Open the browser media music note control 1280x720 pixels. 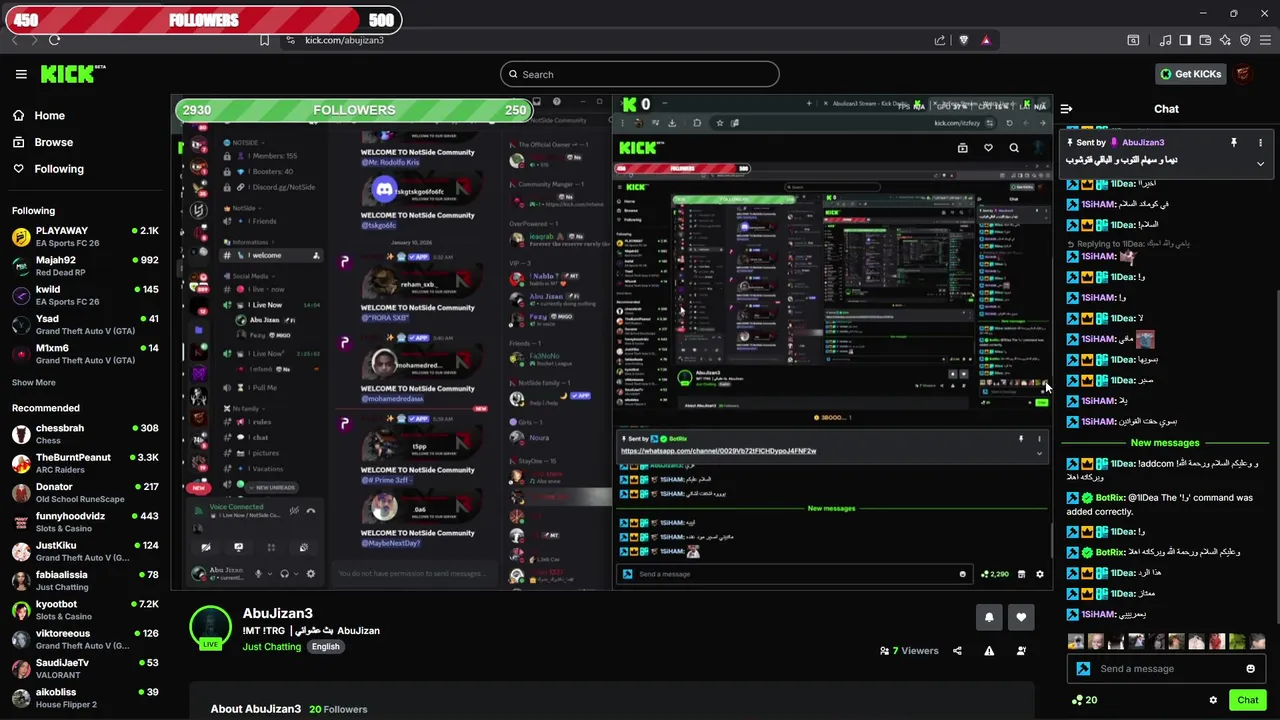[1165, 40]
